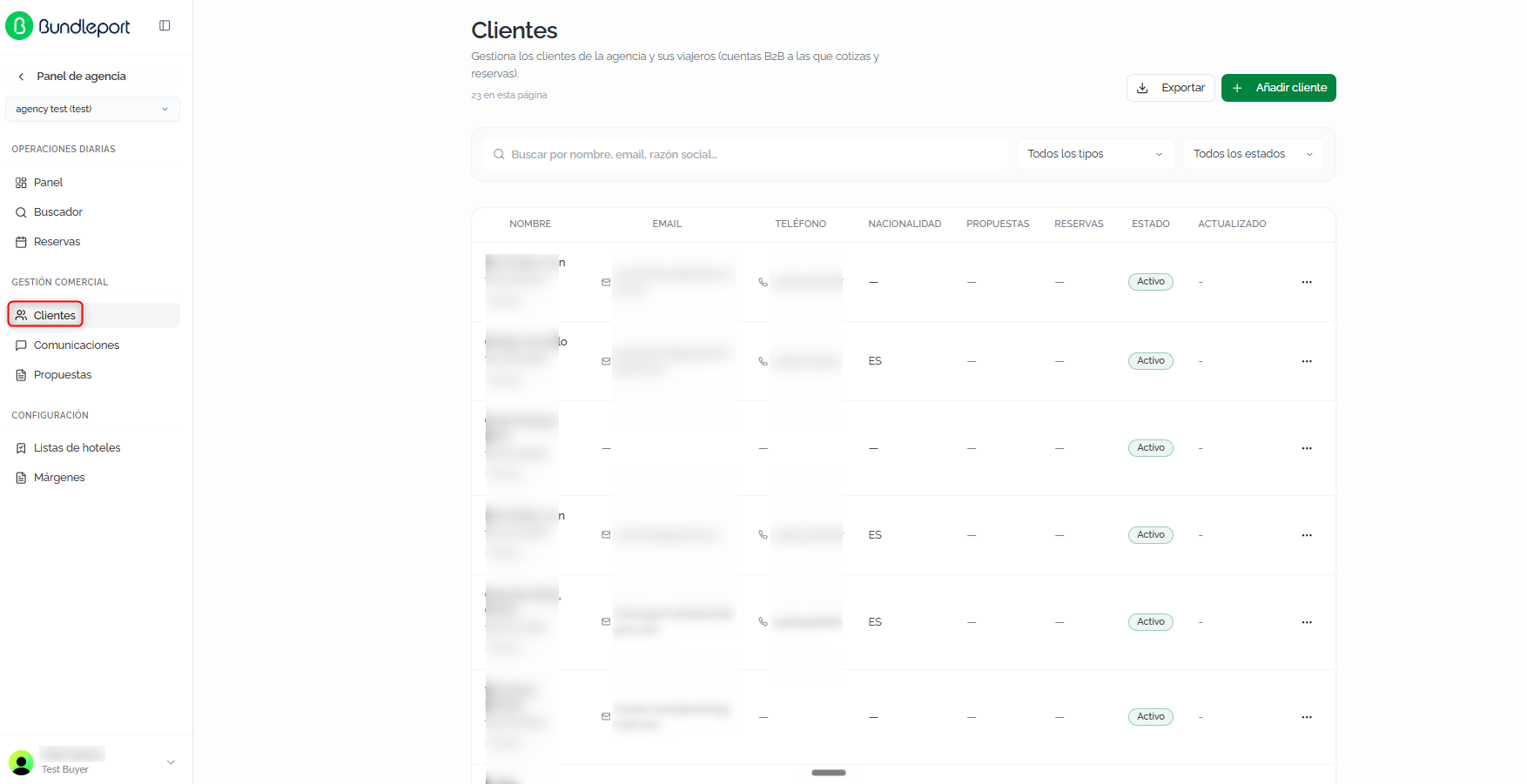The width and height of the screenshot is (1527, 784).
Task: Click the Listas de hoteles bookmark icon
Action: coord(21,448)
